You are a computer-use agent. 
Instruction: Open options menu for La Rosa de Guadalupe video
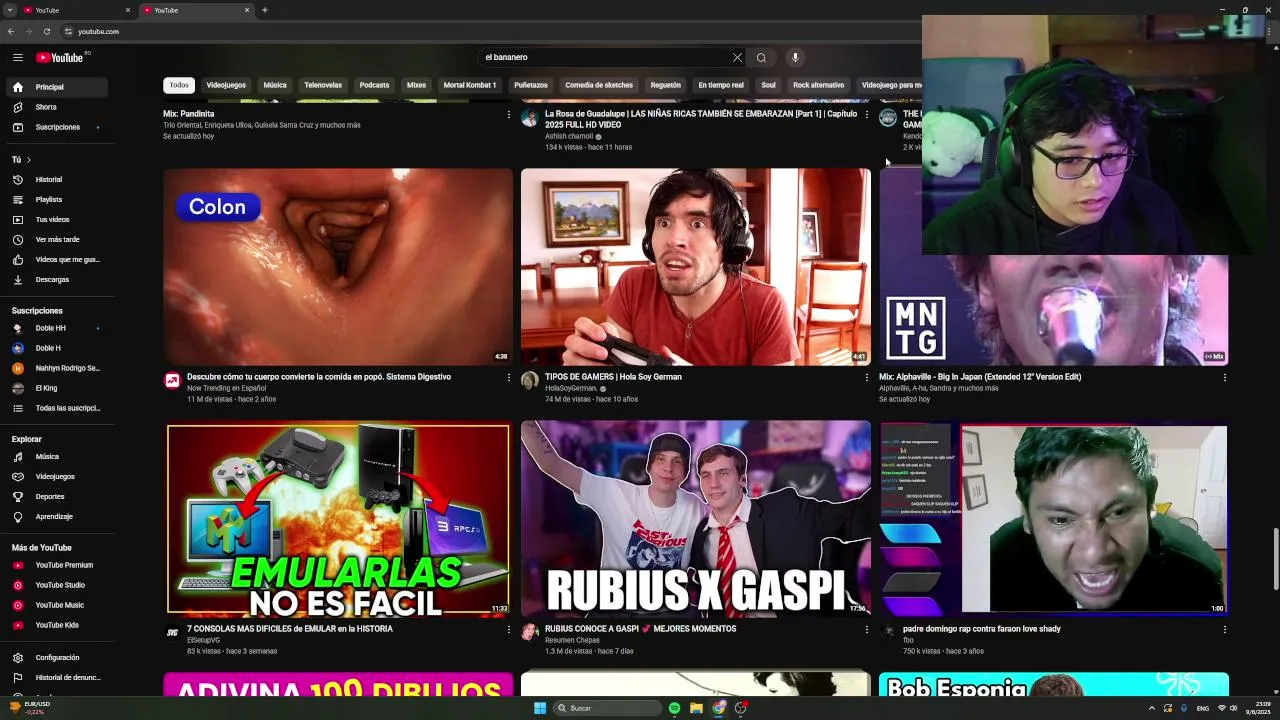coord(866,114)
